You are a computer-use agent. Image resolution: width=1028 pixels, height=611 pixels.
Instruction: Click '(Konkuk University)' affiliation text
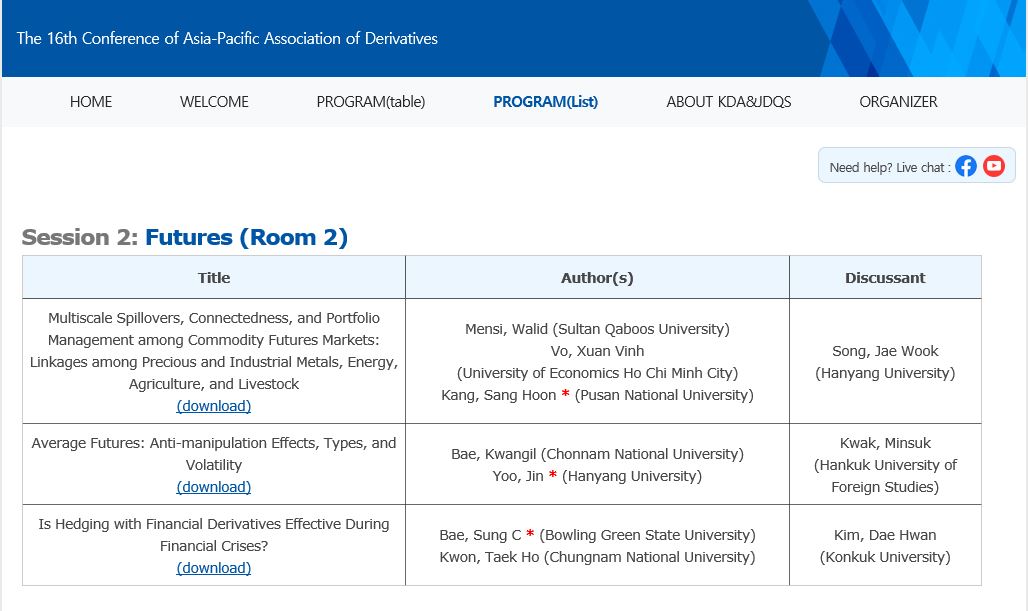pos(885,557)
